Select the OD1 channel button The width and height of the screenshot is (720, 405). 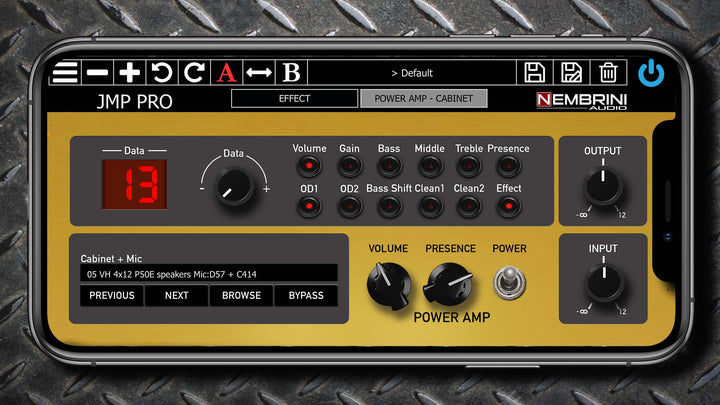[309, 206]
